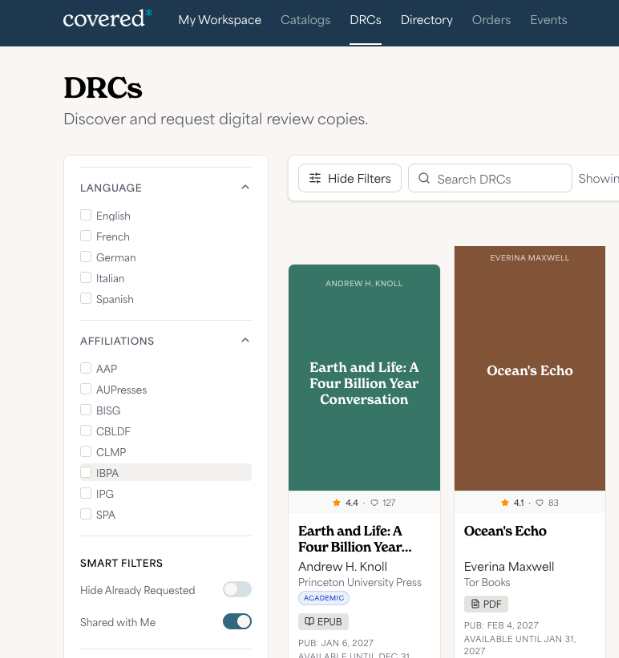The width and height of the screenshot is (619, 658).
Task: Select the DRCs nav tab
Action: point(366,20)
